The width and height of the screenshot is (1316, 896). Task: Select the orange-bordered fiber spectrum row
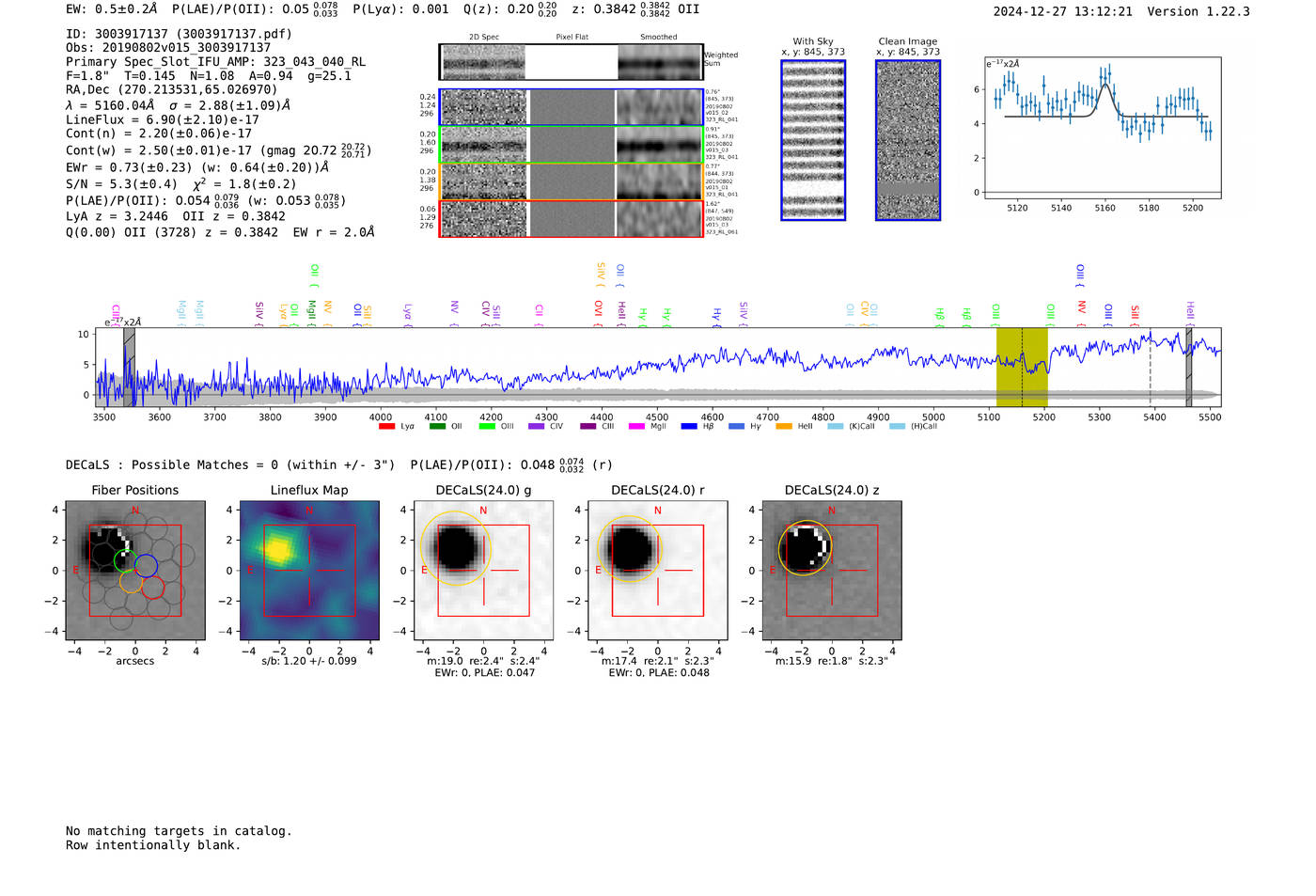click(x=571, y=181)
